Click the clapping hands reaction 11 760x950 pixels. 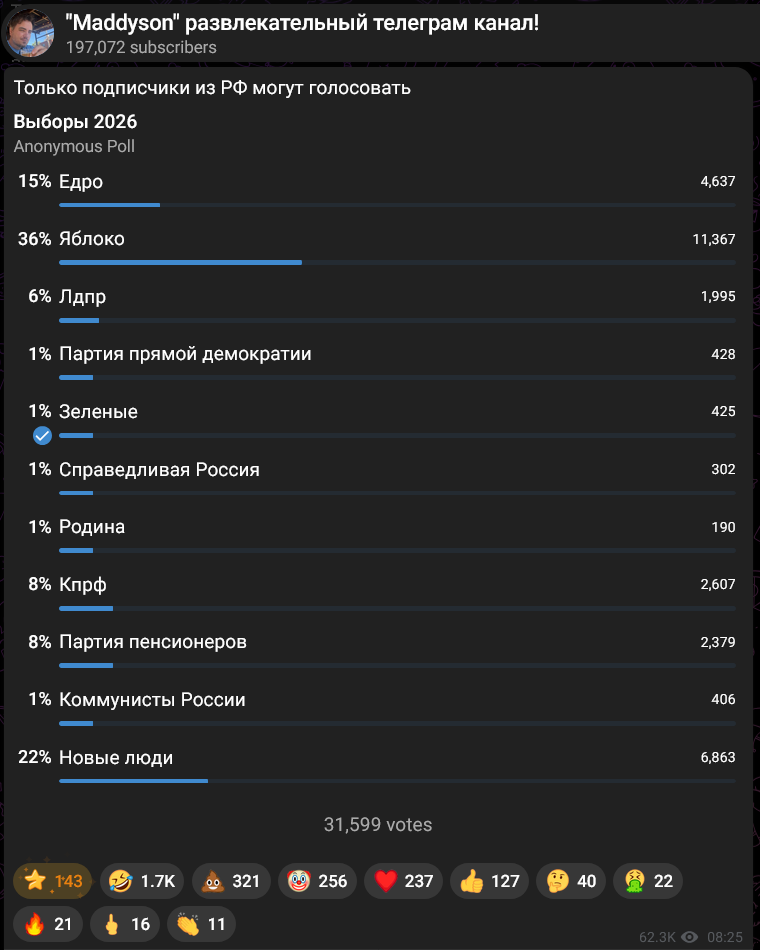(201, 924)
